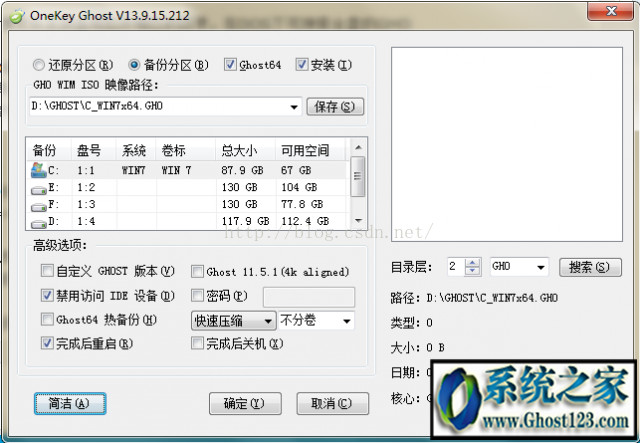Image resolution: width=640 pixels, height=443 pixels.
Task: Click the disk icon for drive D:
Action: (x=39, y=224)
